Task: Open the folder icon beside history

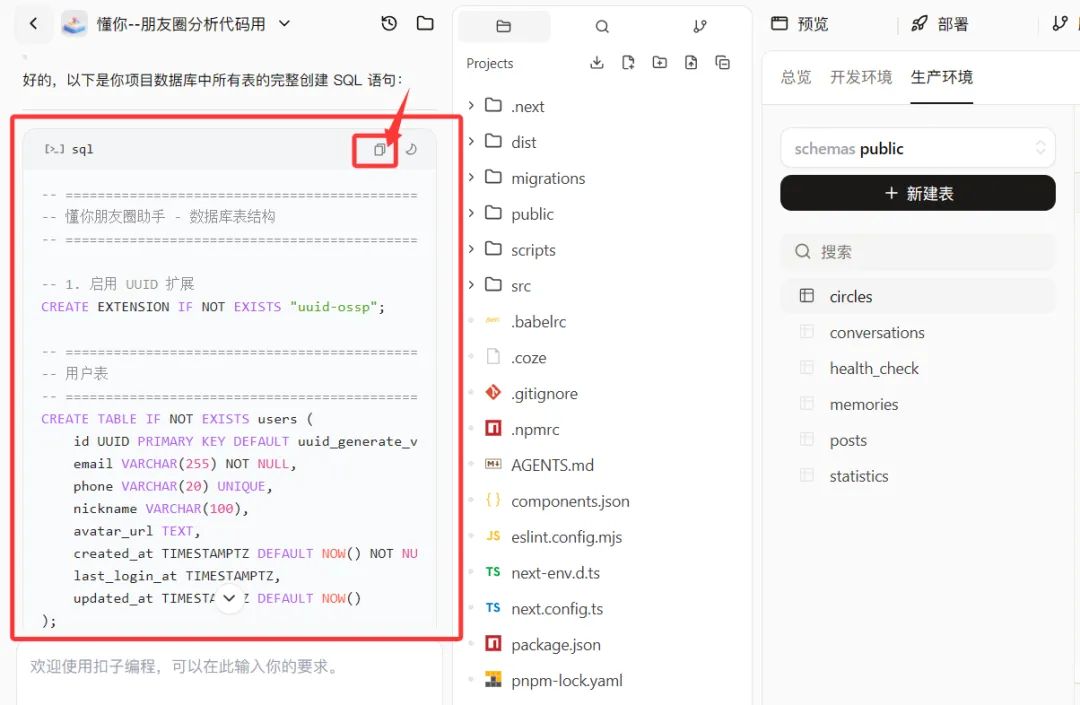Action: coord(425,24)
